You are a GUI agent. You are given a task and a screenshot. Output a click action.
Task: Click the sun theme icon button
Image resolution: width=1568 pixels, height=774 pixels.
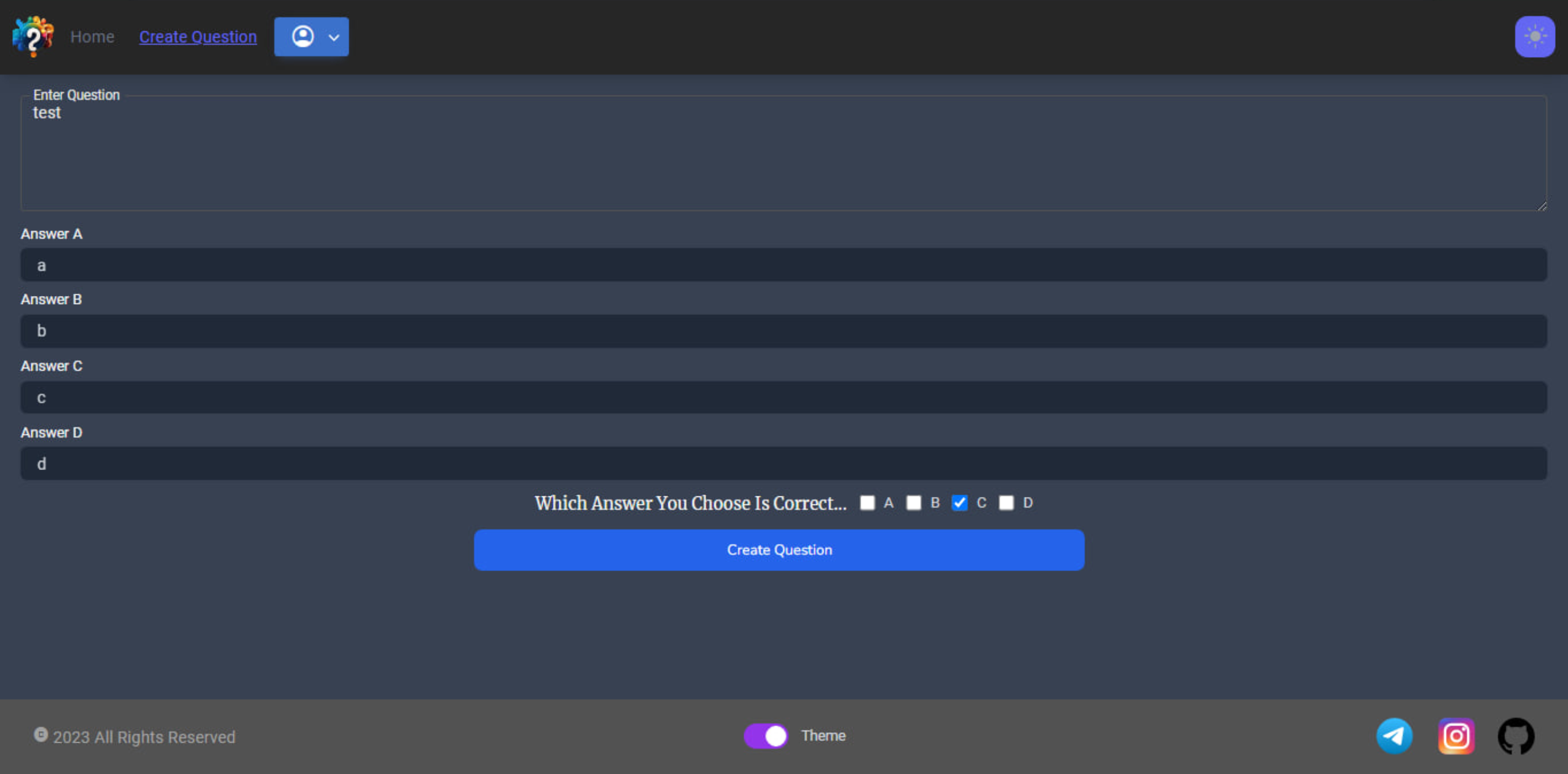coord(1534,37)
